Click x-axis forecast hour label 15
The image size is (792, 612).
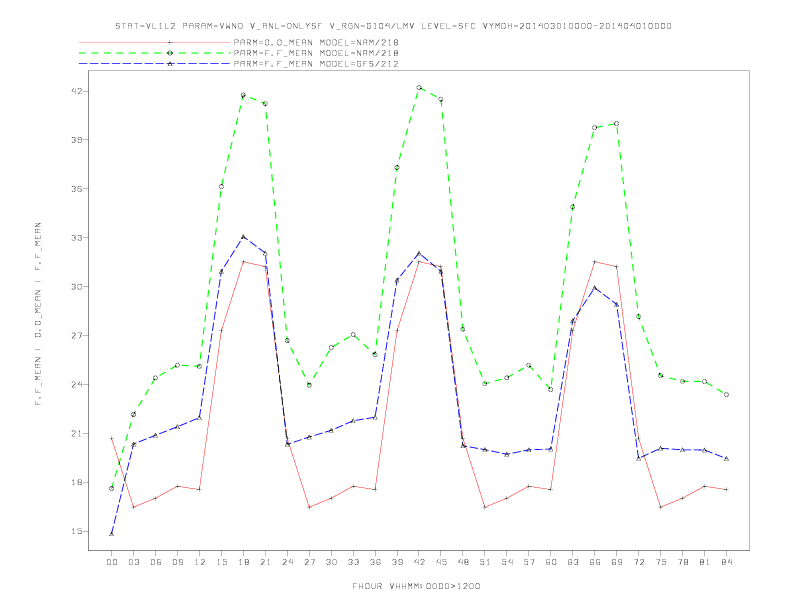click(221, 562)
